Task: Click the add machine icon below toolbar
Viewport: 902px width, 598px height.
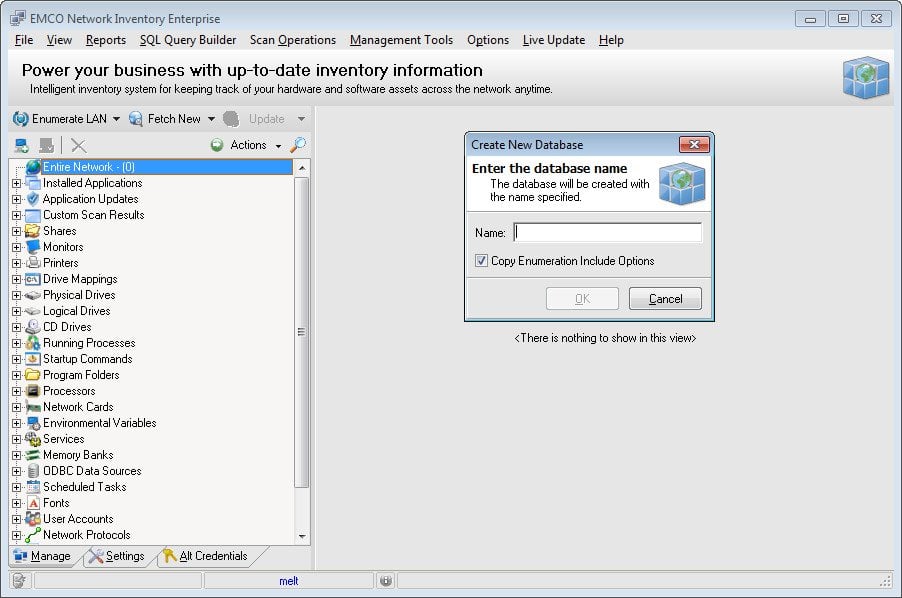Action: (22, 144)
